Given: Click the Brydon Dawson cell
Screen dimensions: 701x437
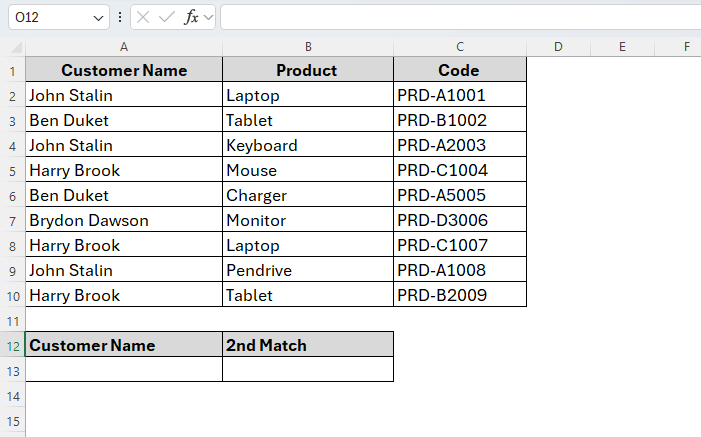Looking at the screenshot, I should click(x=124, y=221).
